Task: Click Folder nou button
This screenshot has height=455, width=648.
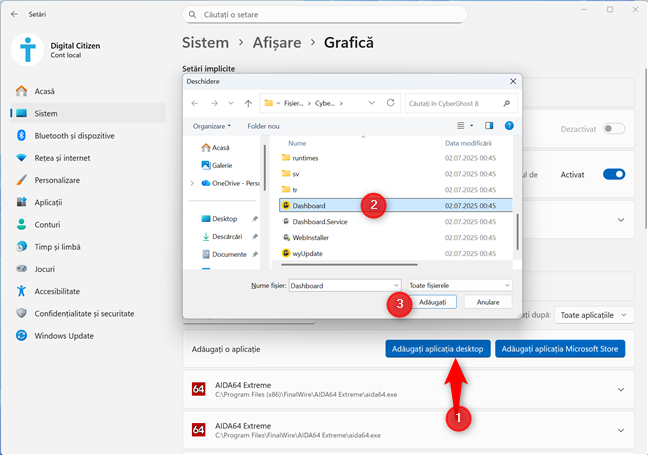Action: pos(263,126)
